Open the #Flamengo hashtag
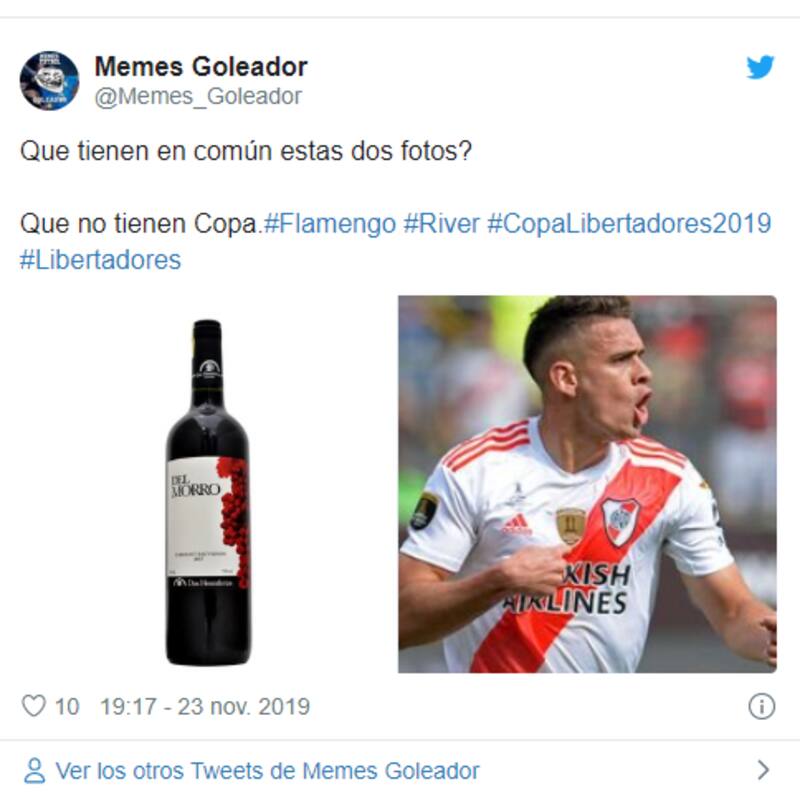800x802 pixels. coord(330,224)
